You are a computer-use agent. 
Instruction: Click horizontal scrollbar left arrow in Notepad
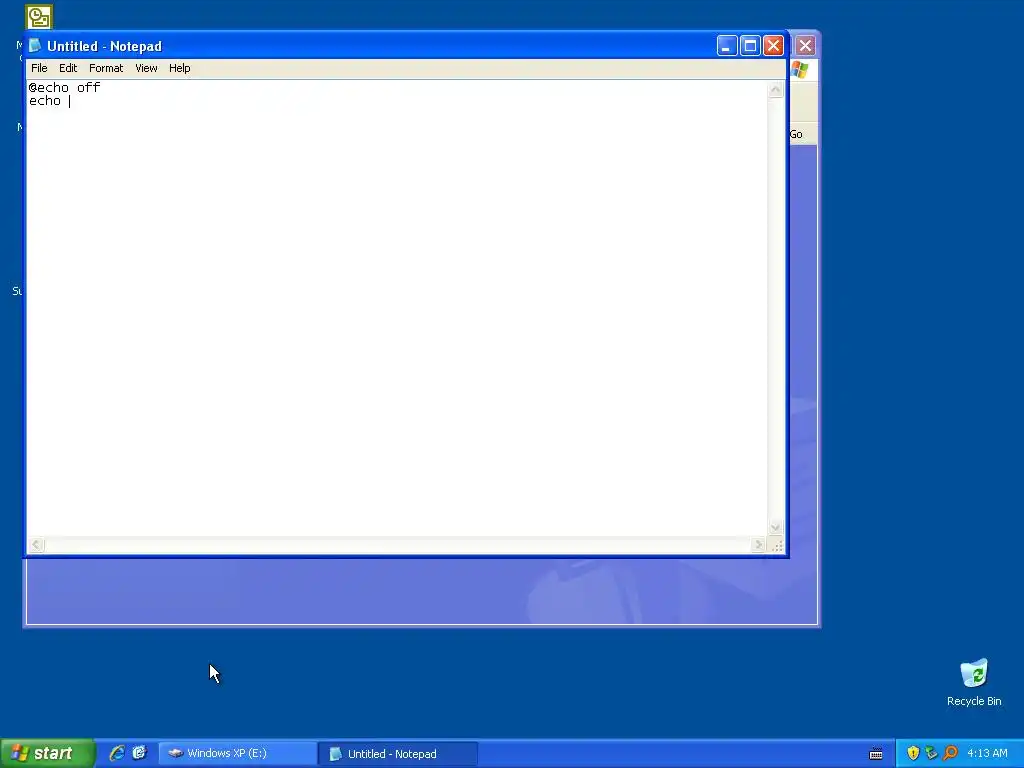click(37, 545)
